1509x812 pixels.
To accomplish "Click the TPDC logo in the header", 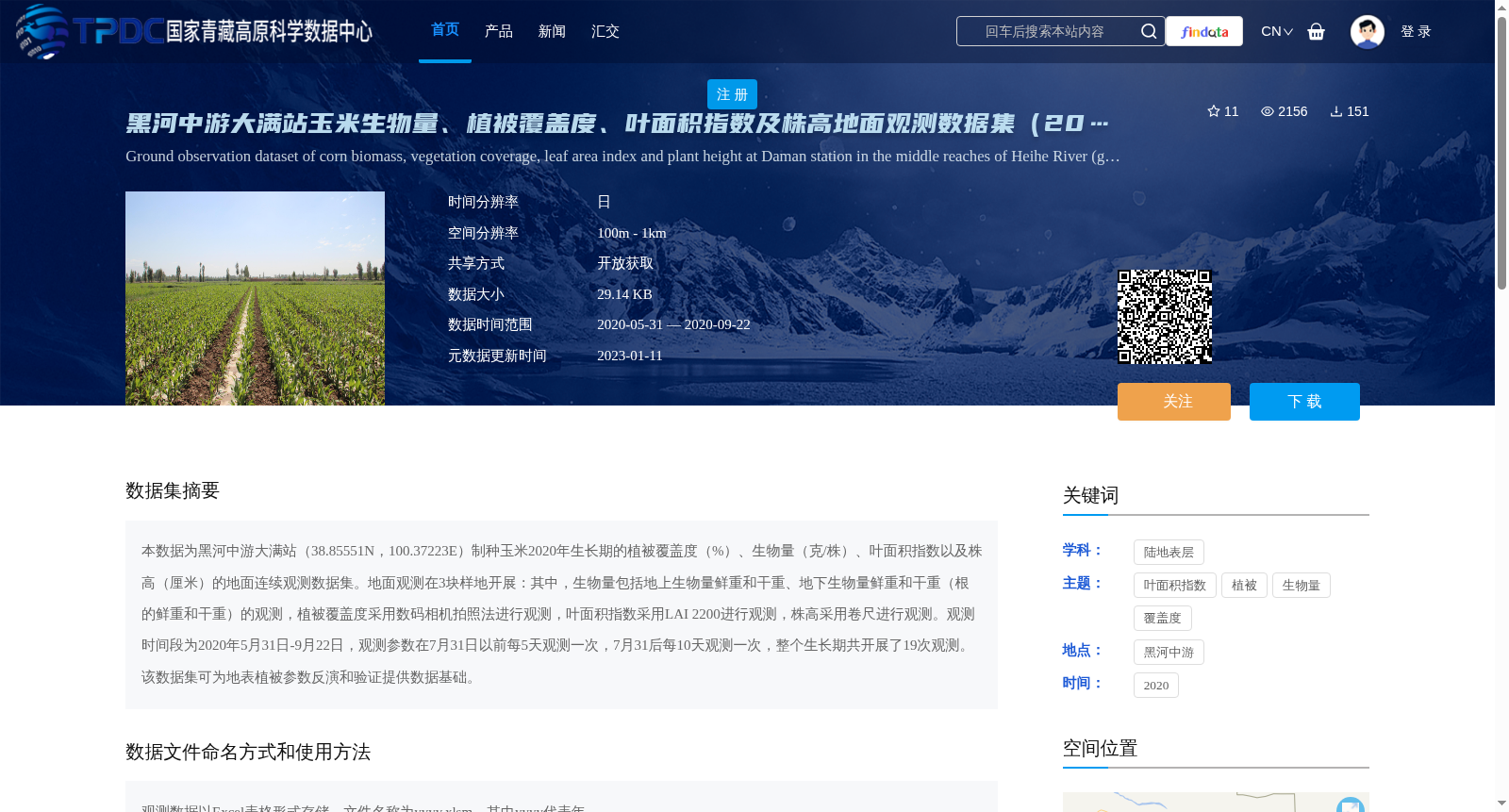I will click(x=193, y=31).
